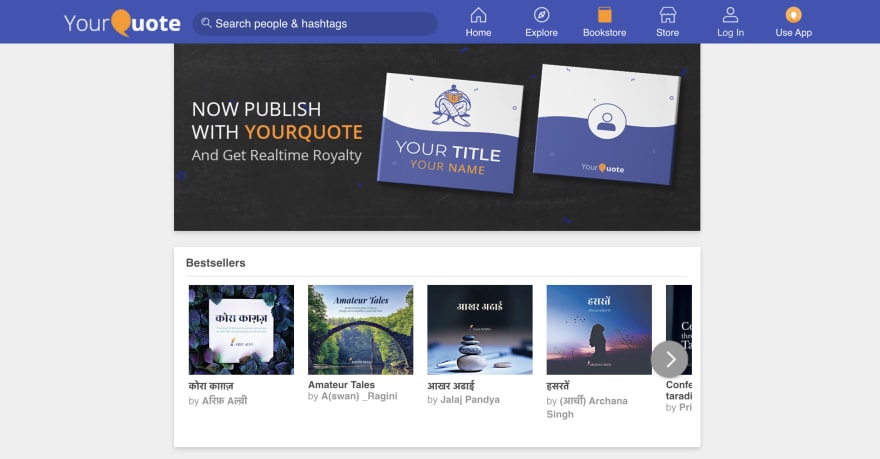This screenshot has width=880, height=459.
Task: Select Bookstore label in navbar
Action: click(x=604, y=33)
